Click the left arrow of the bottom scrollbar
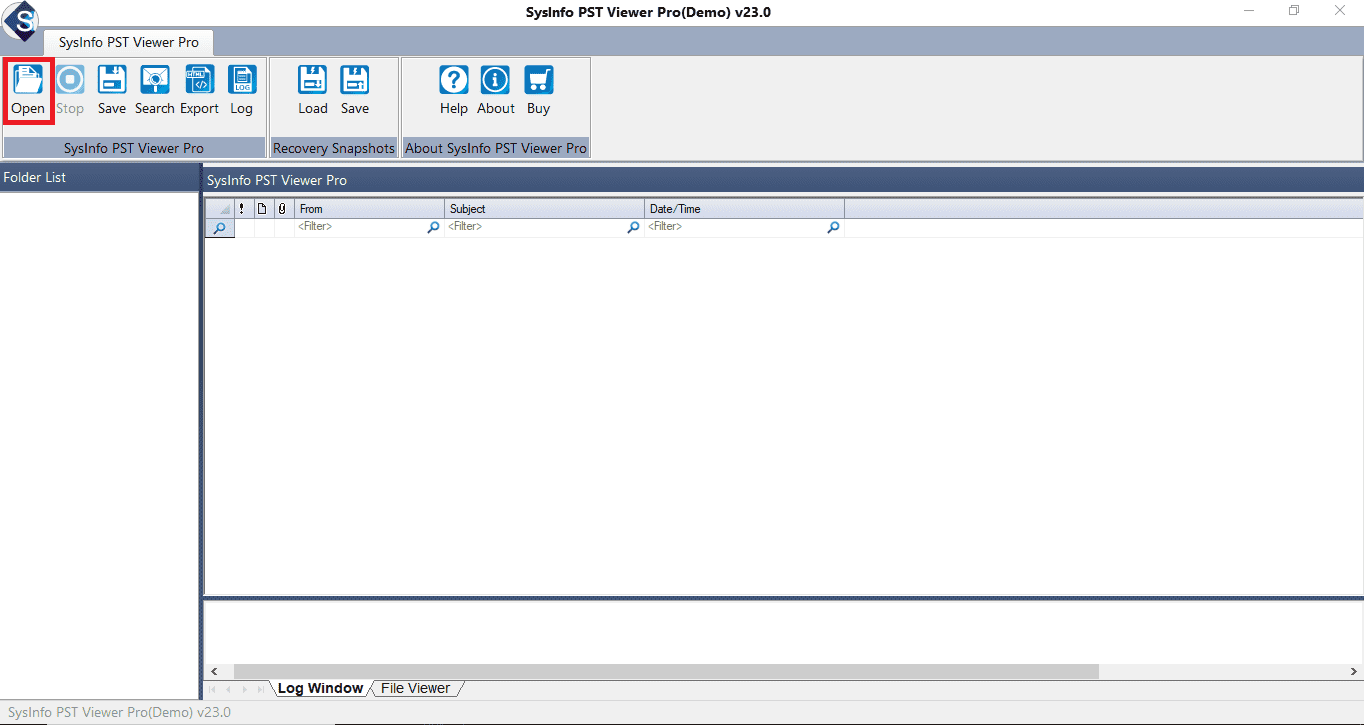This screenshot has height=725, width=1364. (x=214, y=671)
